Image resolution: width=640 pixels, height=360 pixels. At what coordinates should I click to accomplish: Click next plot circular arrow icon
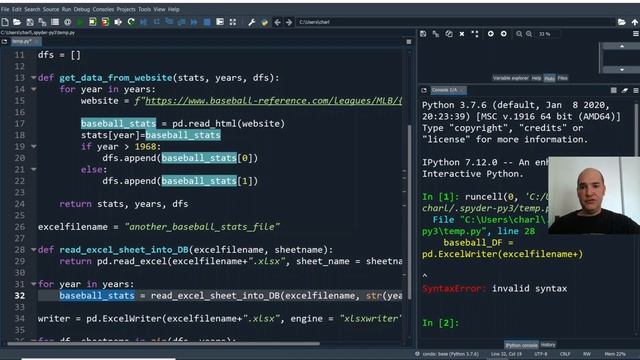pos(504,34)
